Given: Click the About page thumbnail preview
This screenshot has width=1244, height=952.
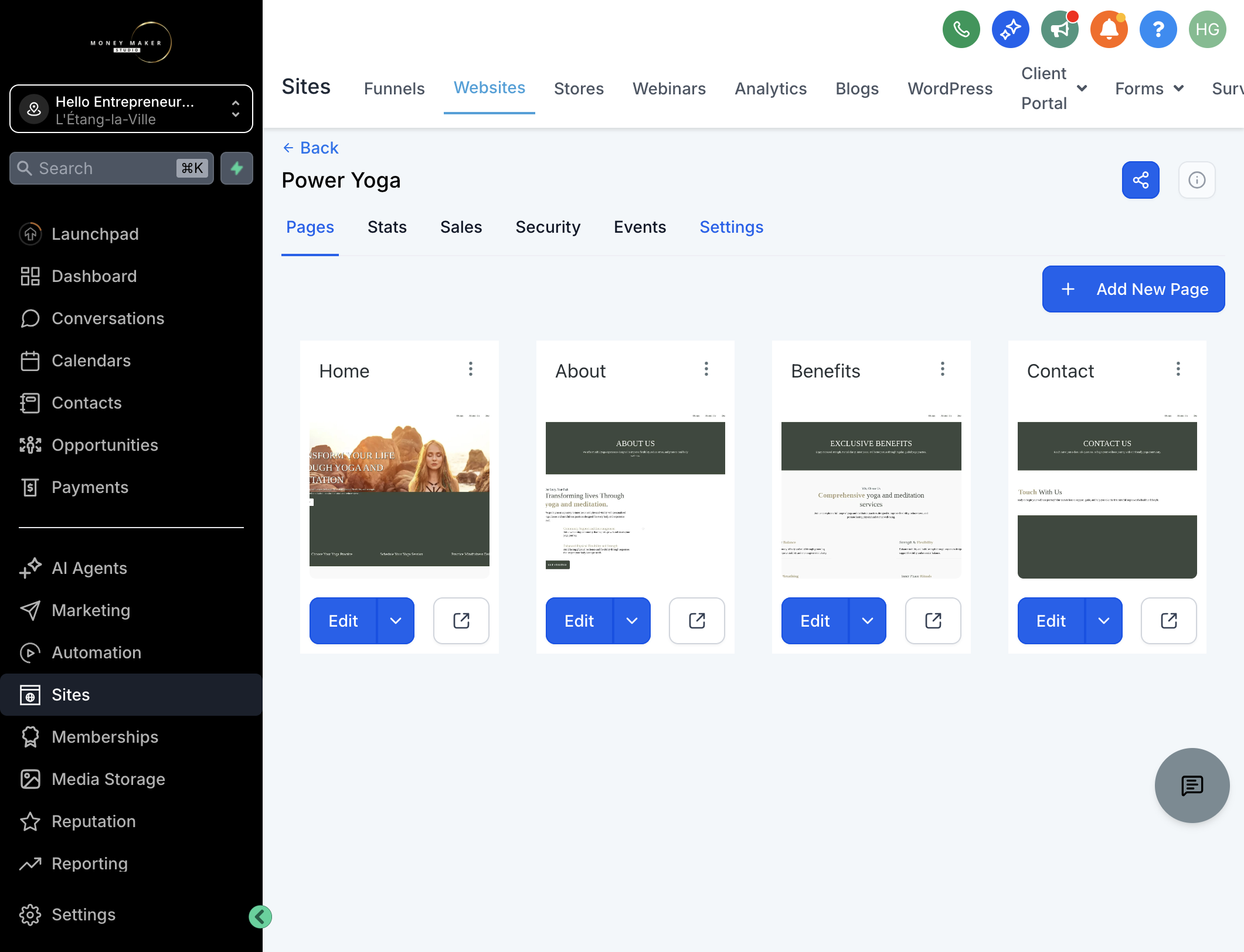Looking at the screenshot, I should (635, 494).
